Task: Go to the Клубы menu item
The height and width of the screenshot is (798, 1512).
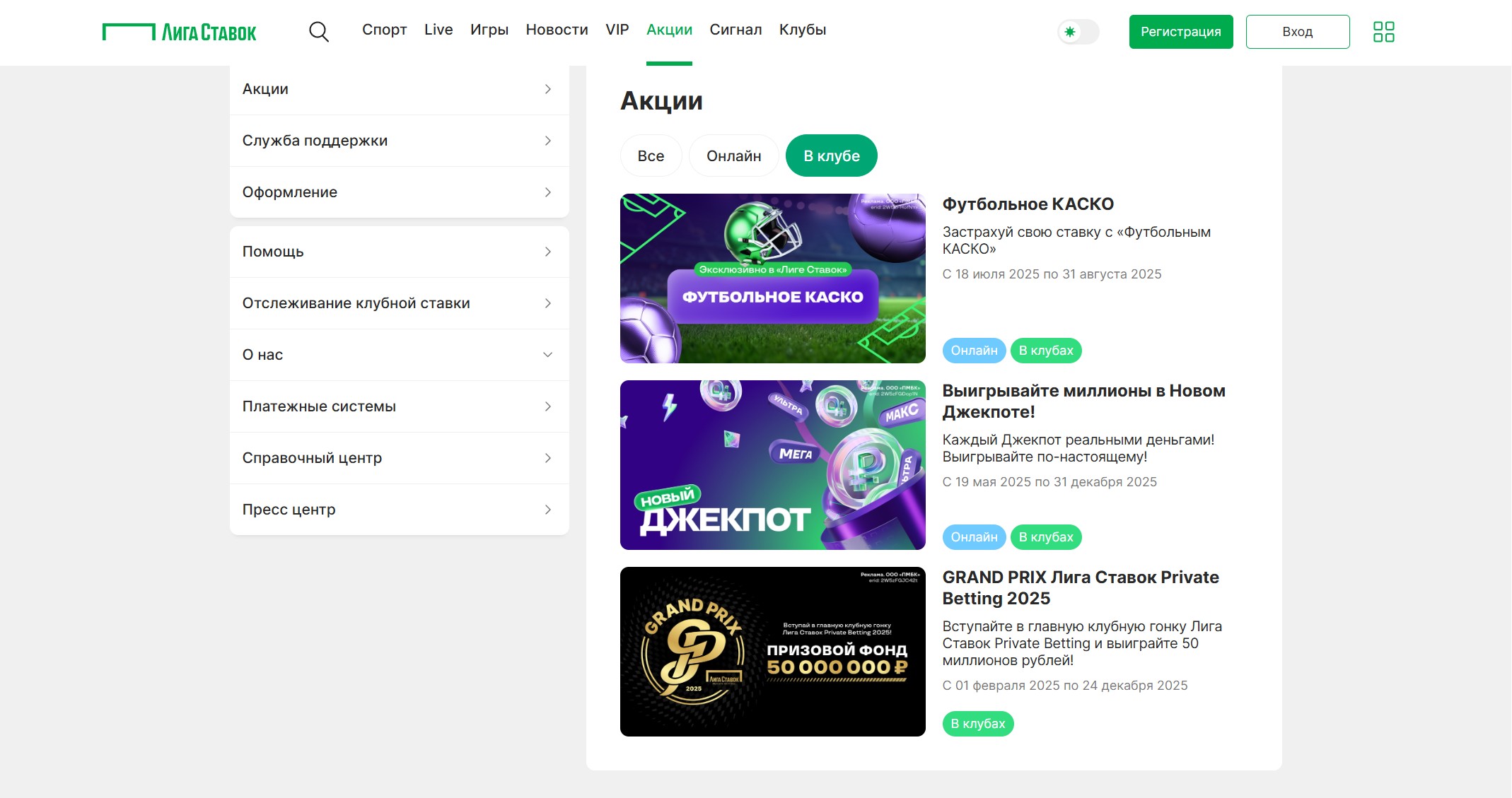Action: [802, 30]
